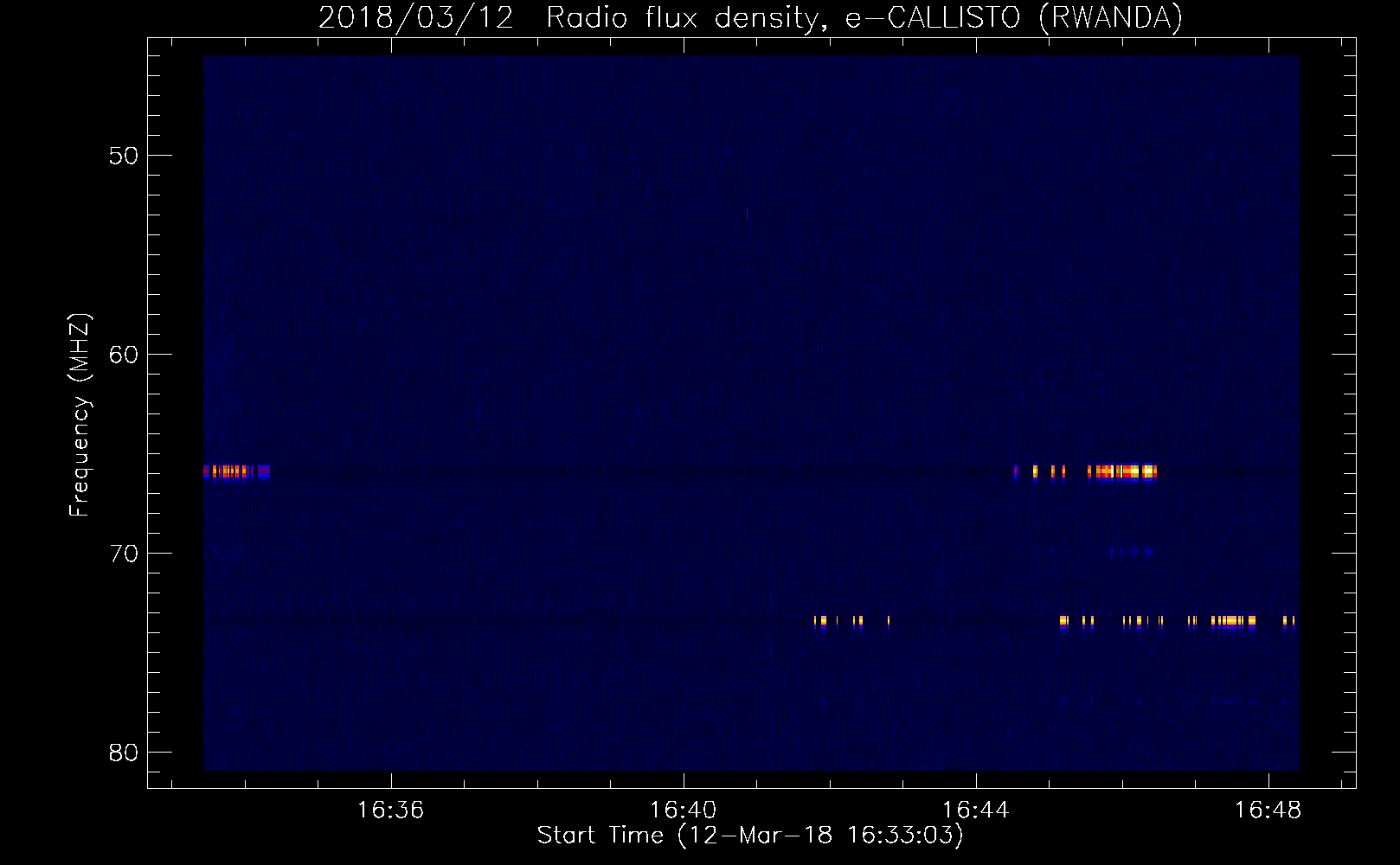This screenshot has height=865, width=1400.
Task: Click the 16:44 time tick label
Action: click(x=976, y=811)
